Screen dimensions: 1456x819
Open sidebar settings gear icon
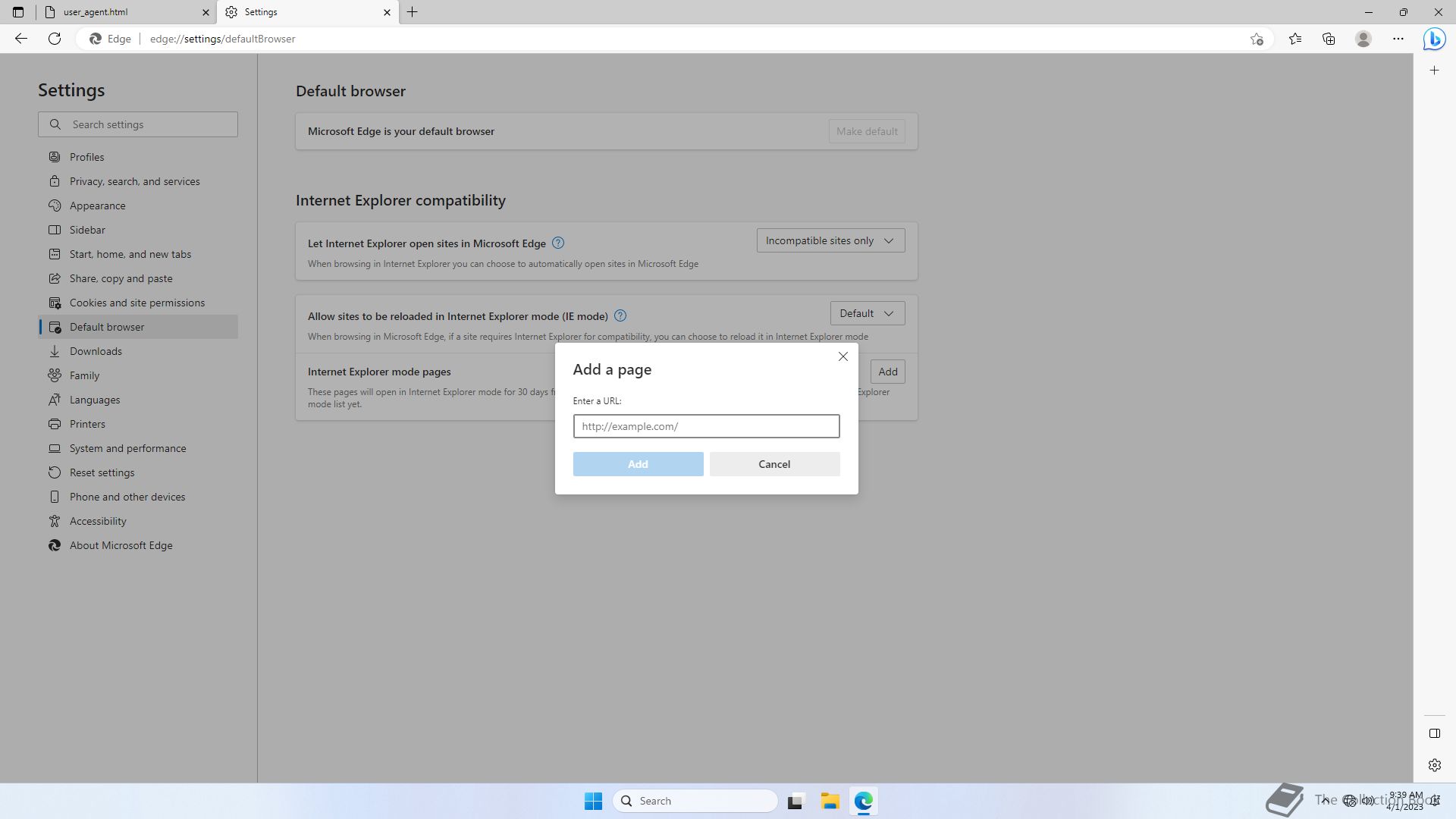(x=1434, y=765)
